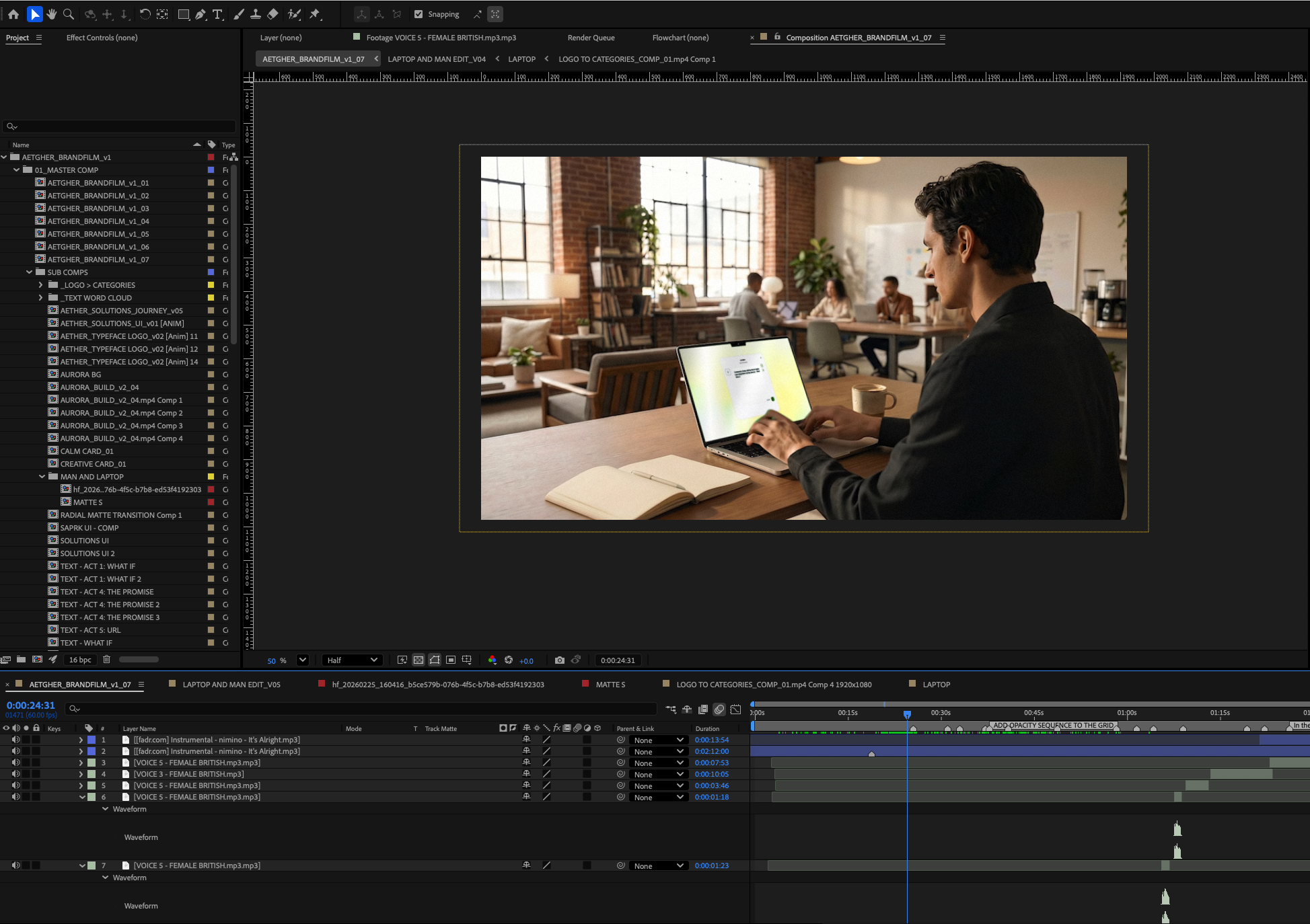Screen dimensions: 1310x924
Task: Click LAPTOP AND MAN EDIT_V04 breadcrumb
Action: (x=437, y=59)
